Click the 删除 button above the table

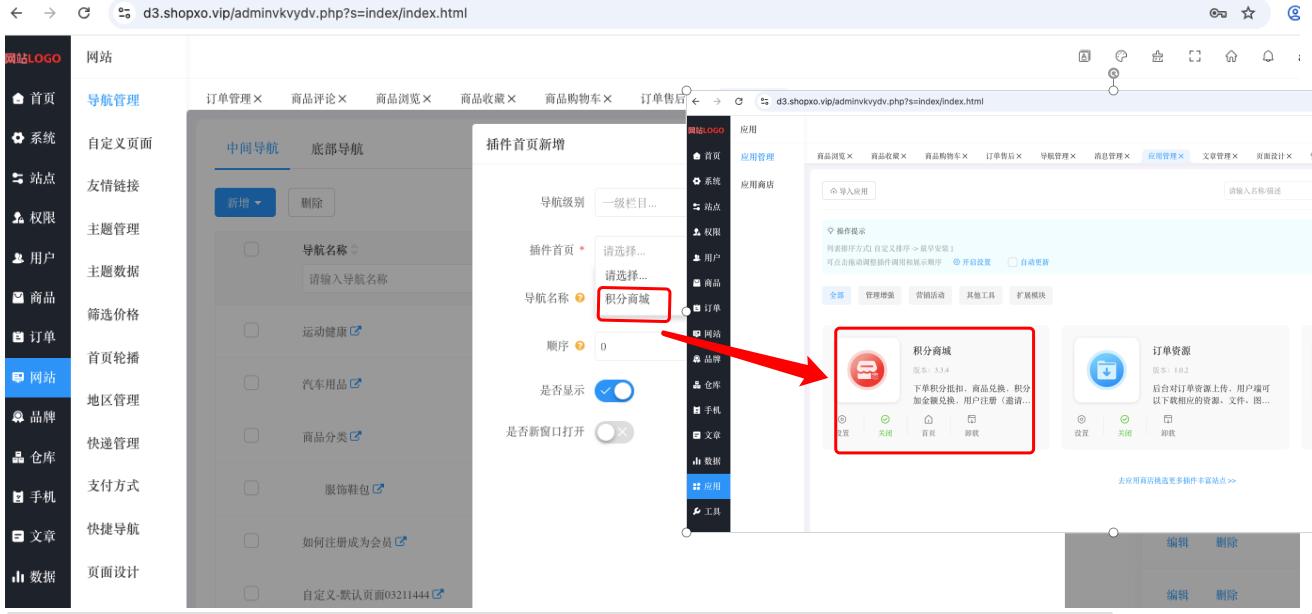coord(311,202)
